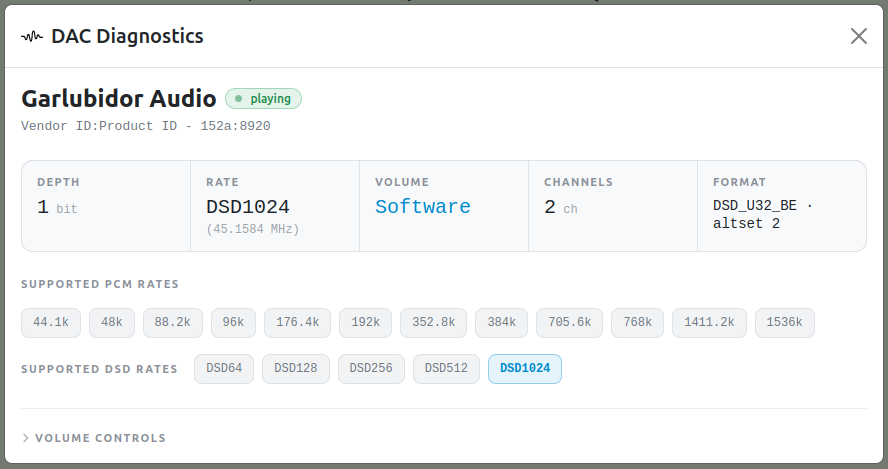Image resolution: width=888 pixels, height=469 pixels.
Task: Click the Vendor ID:Product ID 152a:8920 line
Action: point(146,126)
